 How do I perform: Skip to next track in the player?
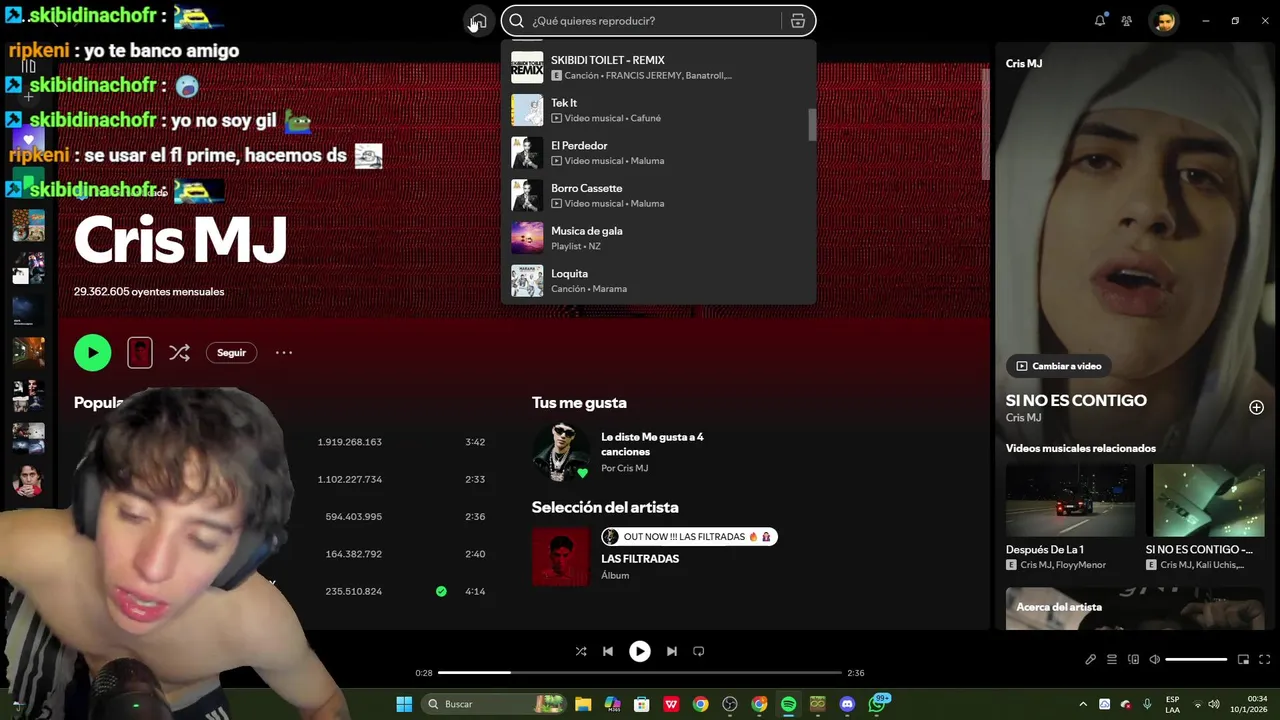point(672,651)
